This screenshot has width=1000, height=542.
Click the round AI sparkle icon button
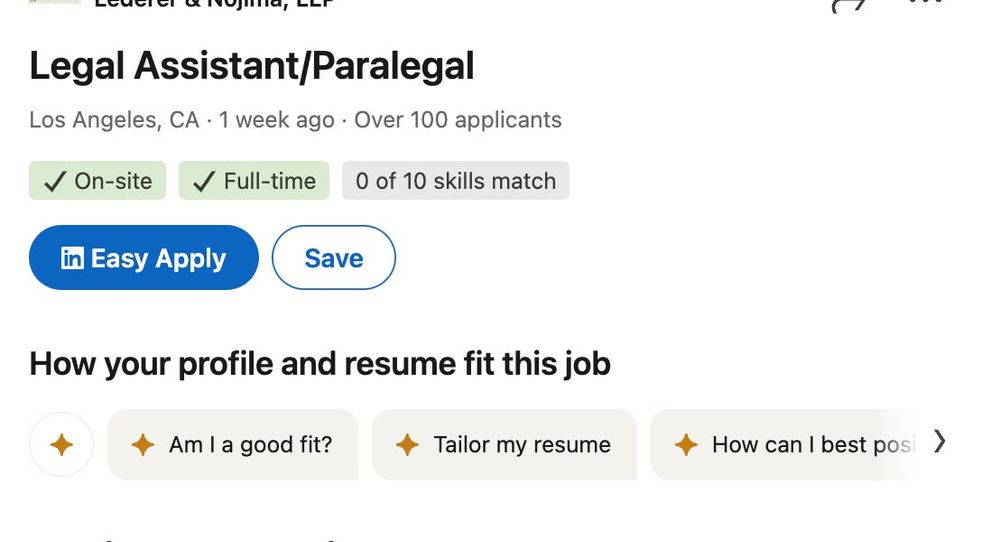61,444
